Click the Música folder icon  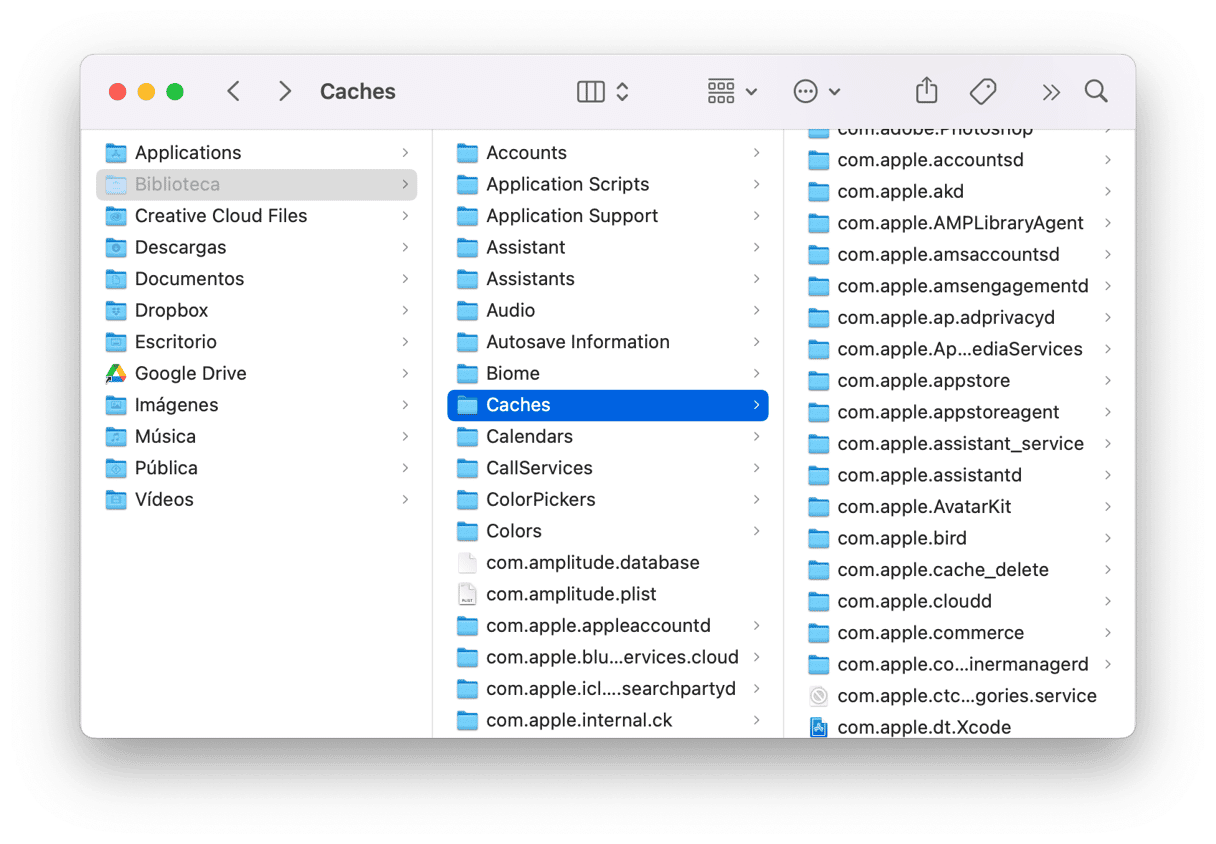pos(117,436)
